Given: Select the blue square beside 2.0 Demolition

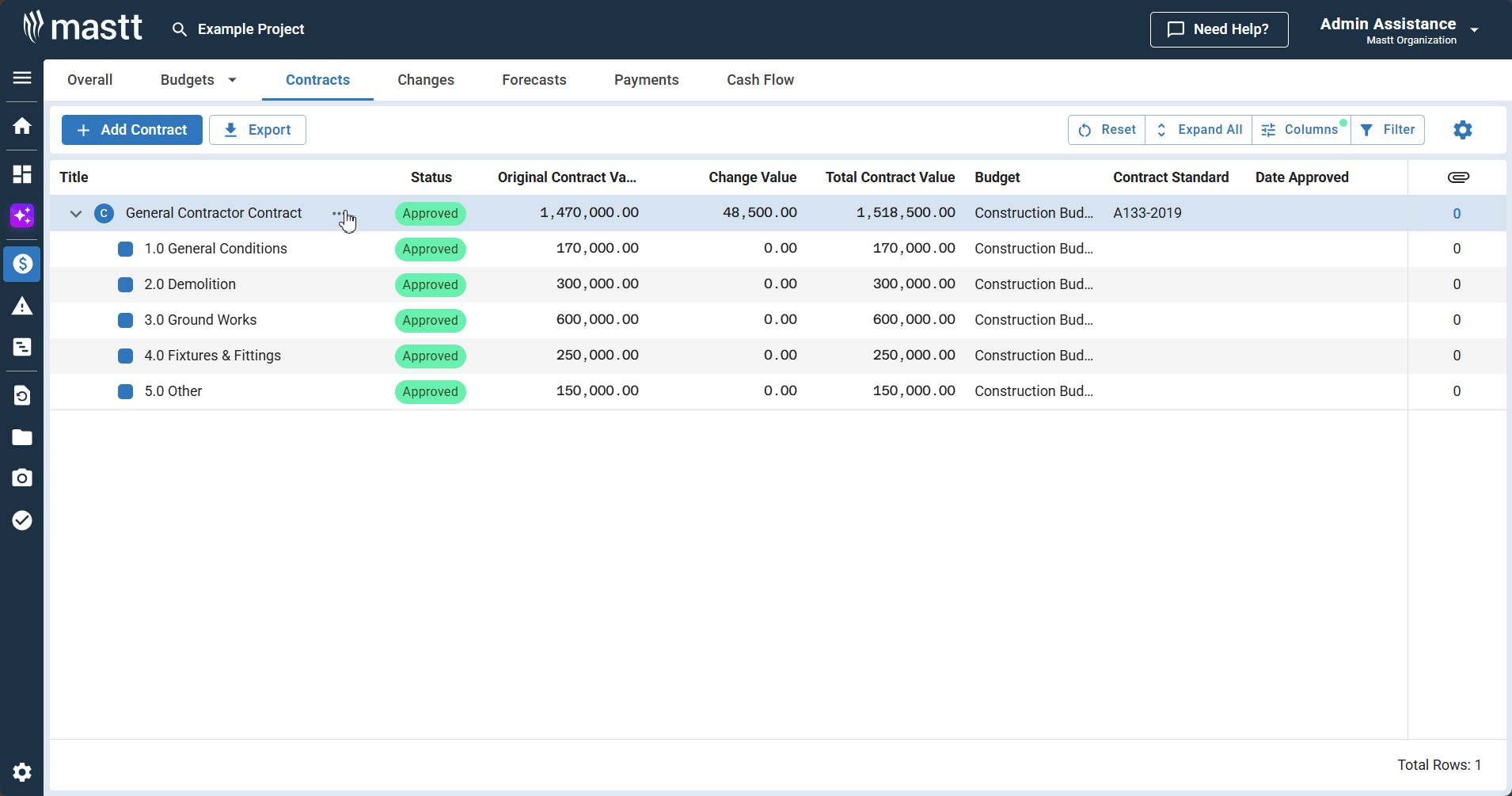Looking at the screenshot, I should [125, 284].
